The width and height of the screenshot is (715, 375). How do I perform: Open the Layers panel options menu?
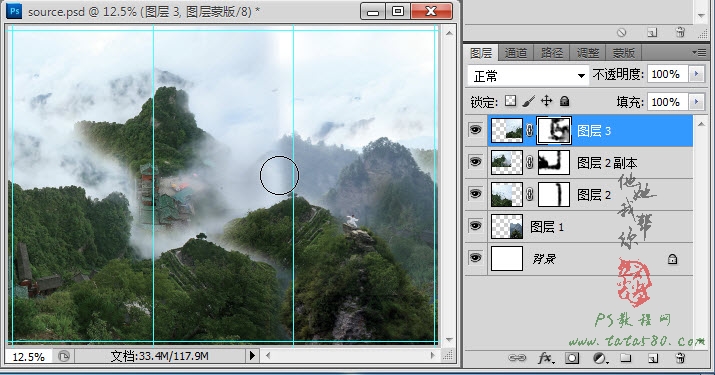[699, 53]
